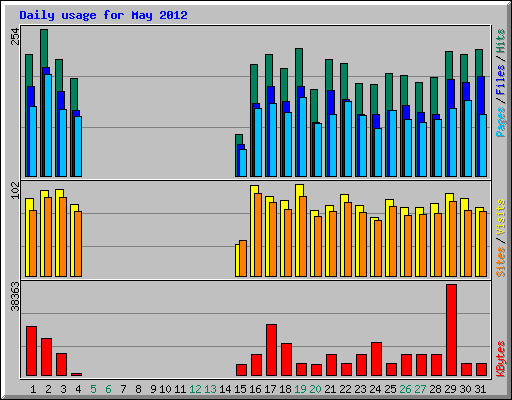Select the red KBytes bar for day 17
512x400 pixels.
click(271, 350)
